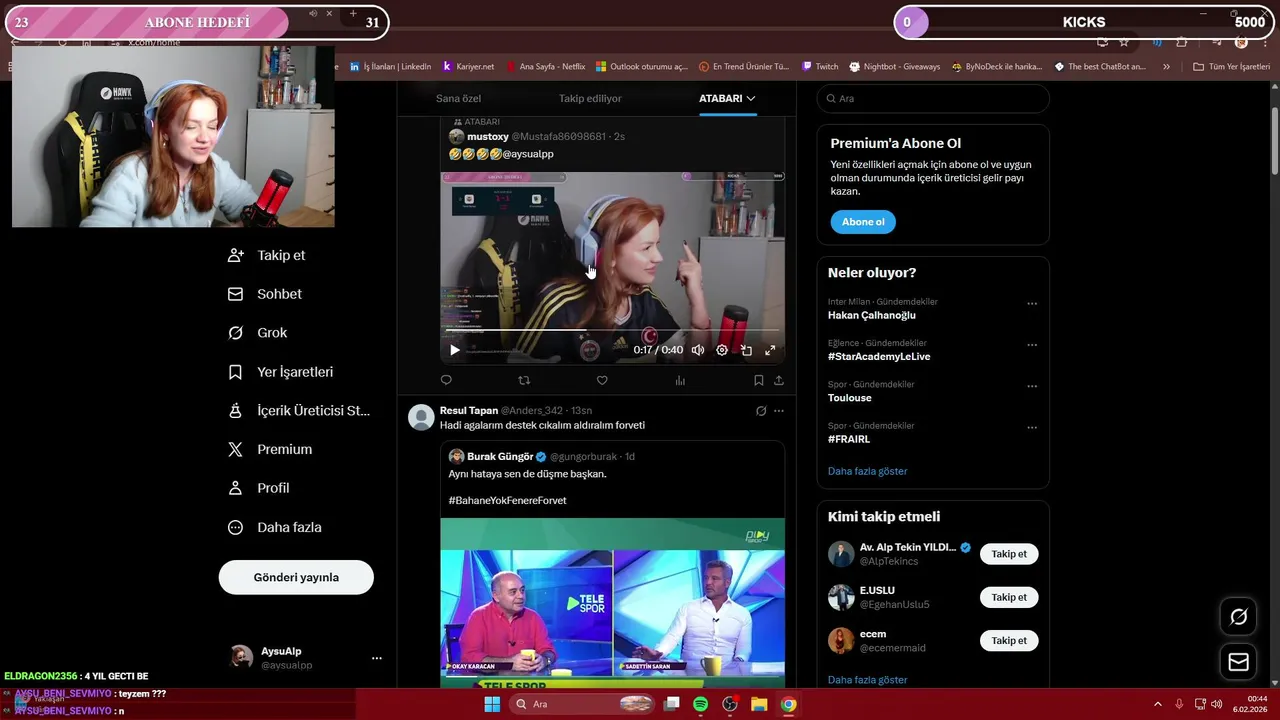Follow Av. Alp Tekin YILDI...
This screenshot has height=720, width=1280.
point(1009,554)
